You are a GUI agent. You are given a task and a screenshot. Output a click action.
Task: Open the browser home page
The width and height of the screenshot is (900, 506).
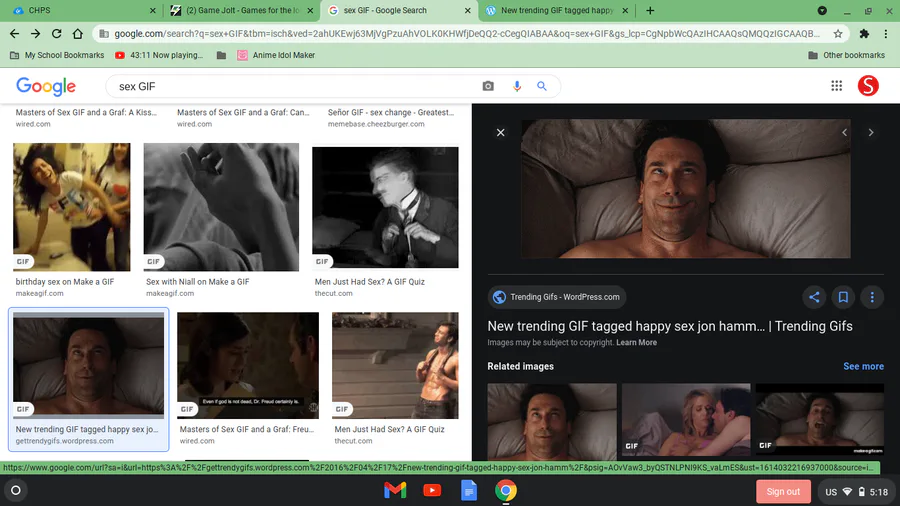pyautogui.click(x=77, y=34)
